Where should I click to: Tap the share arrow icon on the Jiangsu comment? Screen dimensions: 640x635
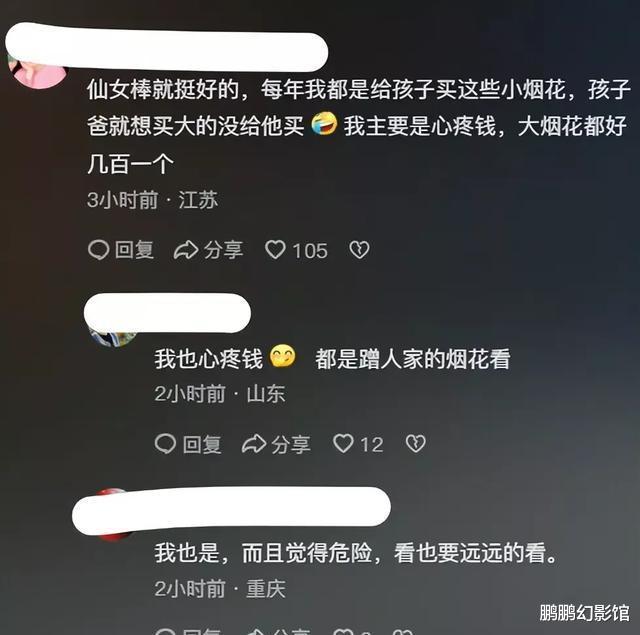[186, 250]
